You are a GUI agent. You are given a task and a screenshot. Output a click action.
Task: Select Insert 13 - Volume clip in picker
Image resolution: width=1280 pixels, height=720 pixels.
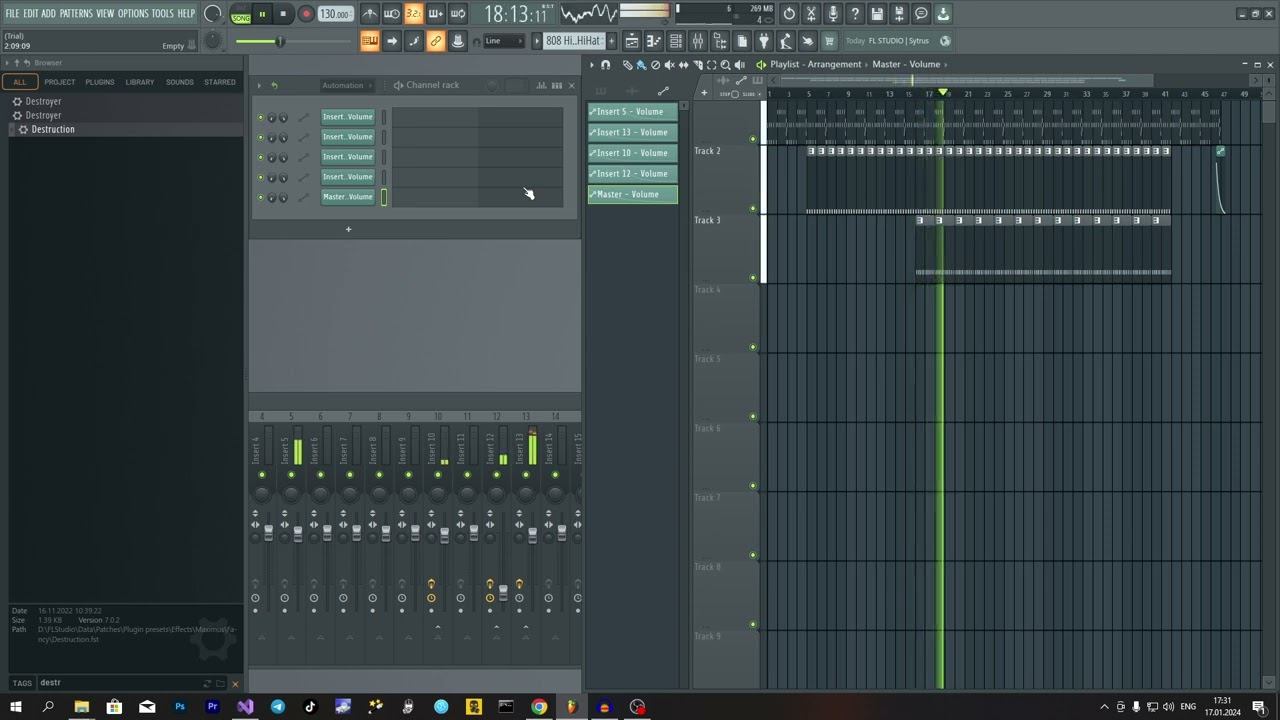point(632,132)
